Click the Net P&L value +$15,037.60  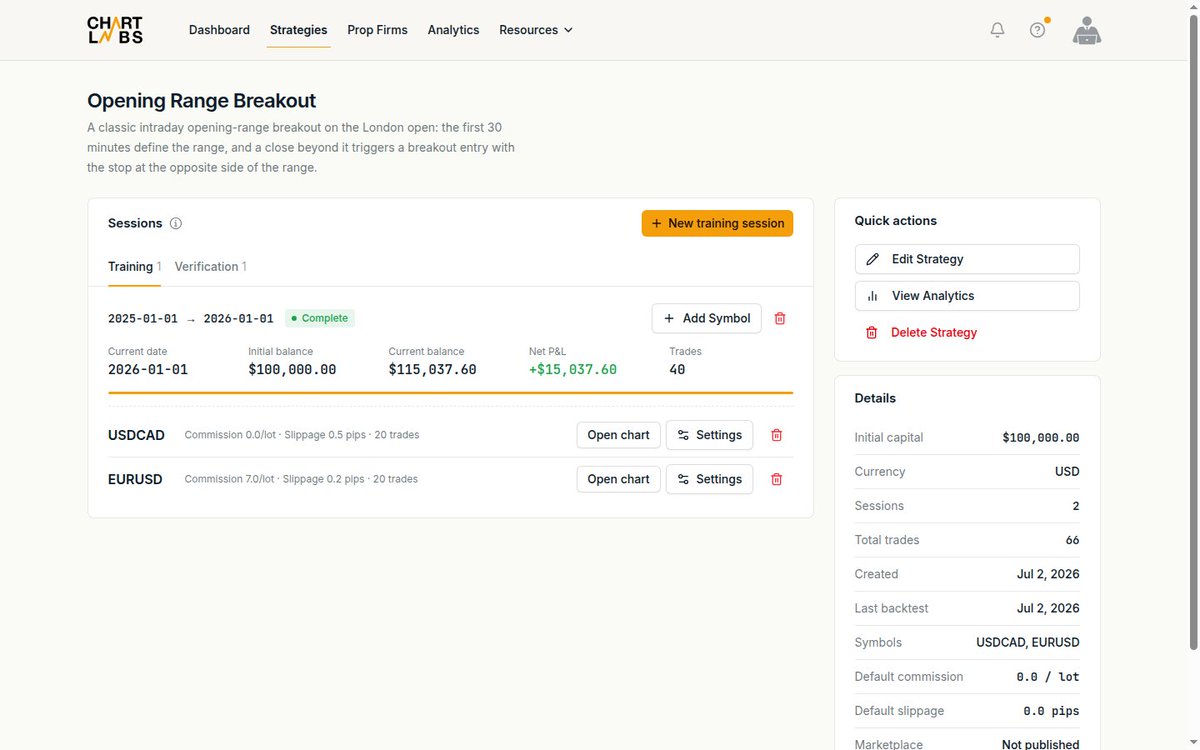573,369
